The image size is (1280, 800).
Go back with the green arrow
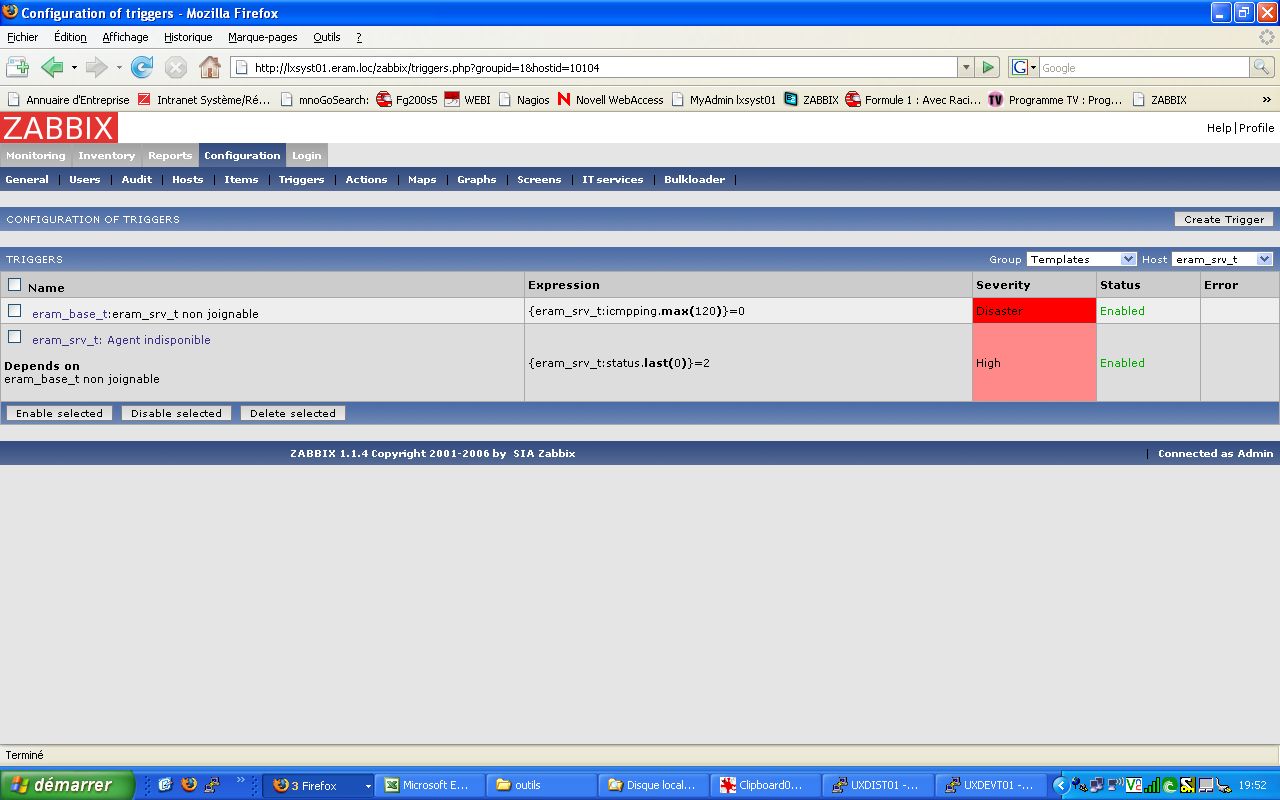[x=52, y=67]
